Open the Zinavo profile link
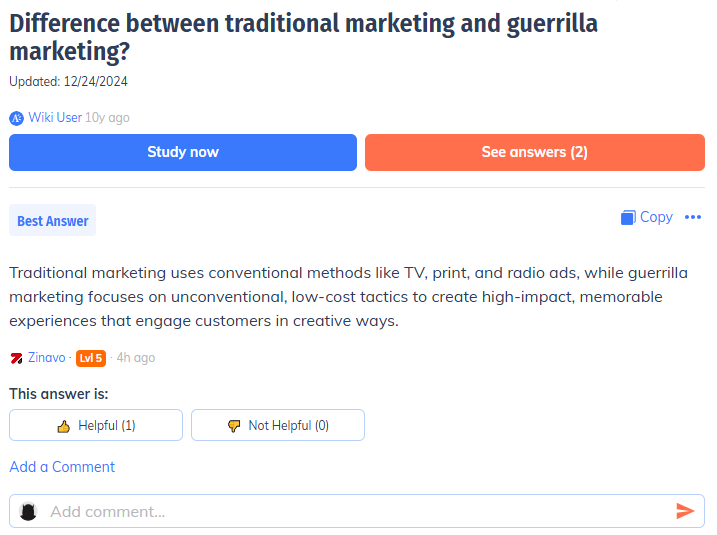 click(47, 358)
